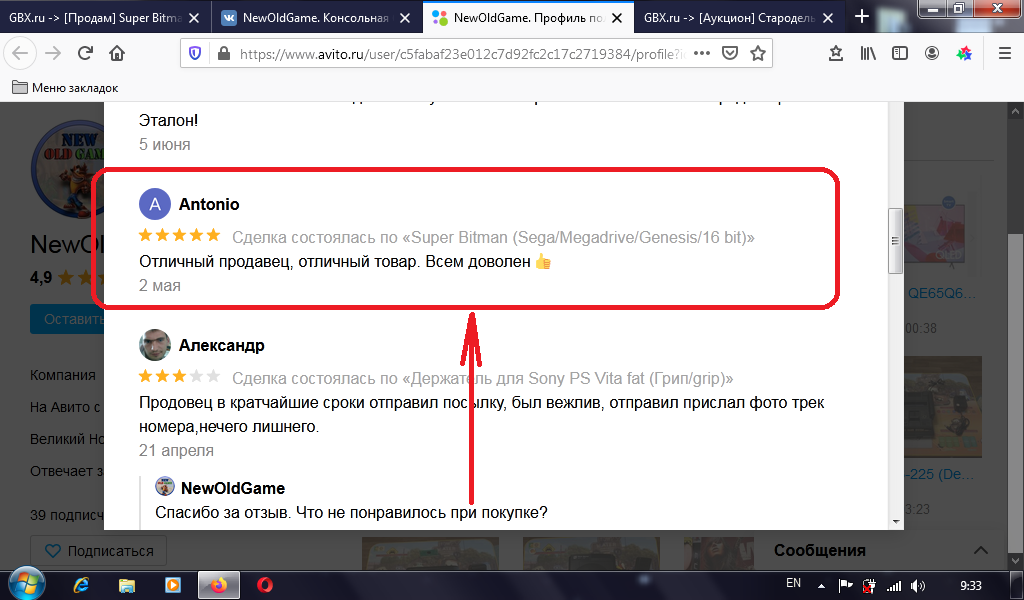Open tracking protection shield info

point(195,54)
